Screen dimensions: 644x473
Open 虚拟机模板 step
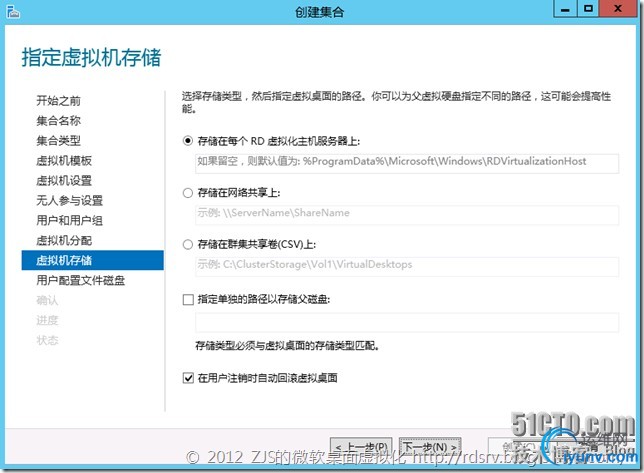tap(64, 161)
